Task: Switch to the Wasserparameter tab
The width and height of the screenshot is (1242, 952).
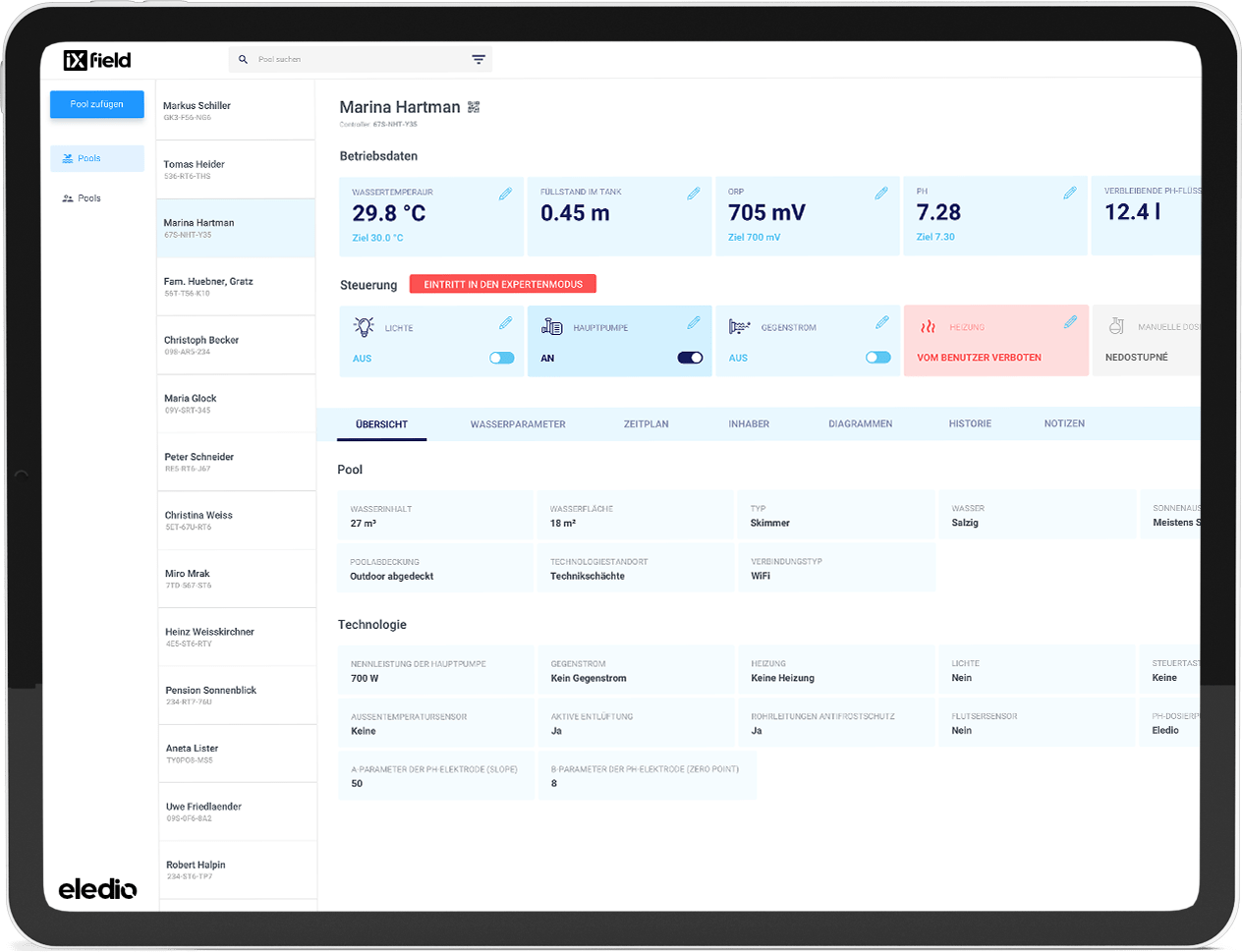Action: point(518,424)
